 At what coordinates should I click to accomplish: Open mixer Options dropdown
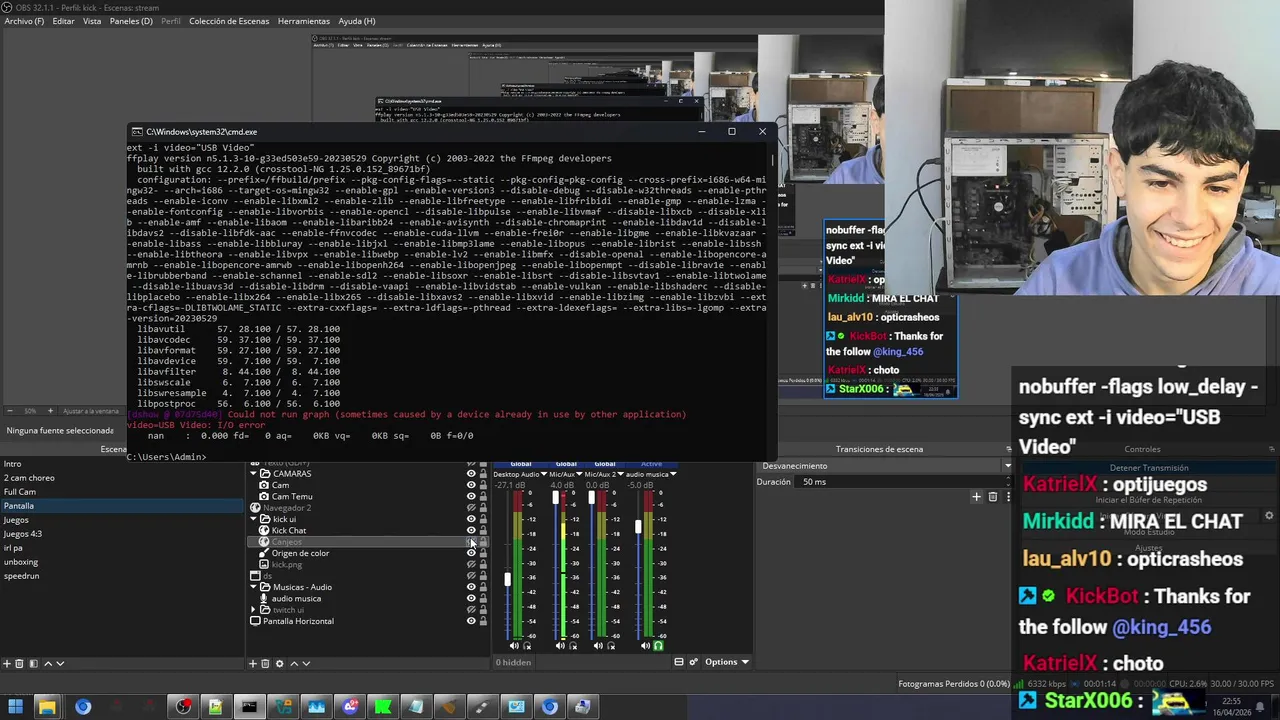coord(727,662)
